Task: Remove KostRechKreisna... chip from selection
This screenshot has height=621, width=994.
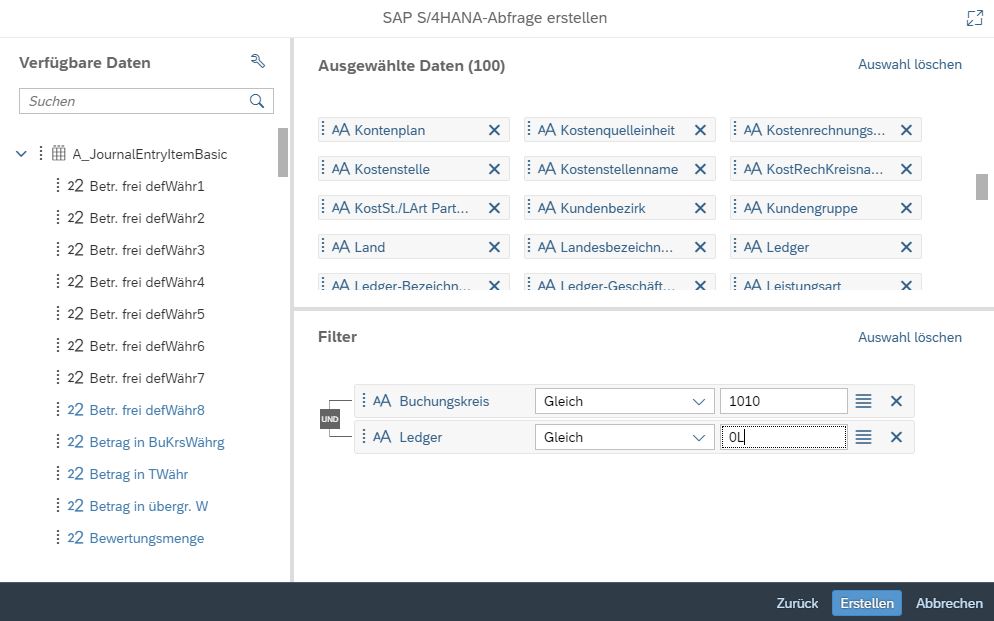Action: [907, 169]
